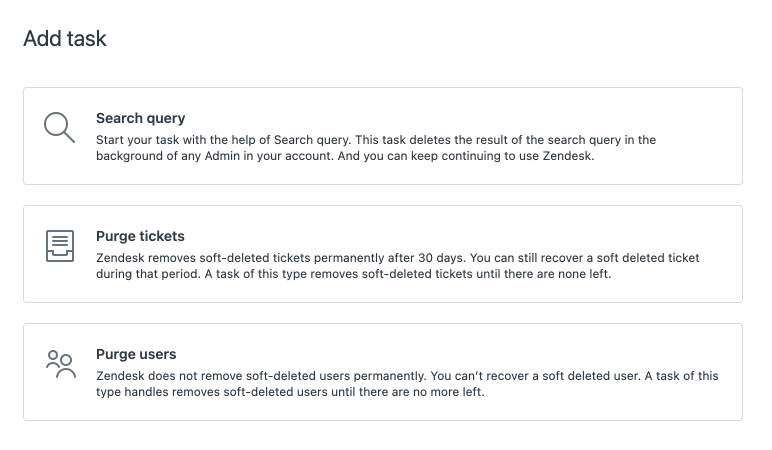Click the Purge users description paragraph
Viewport: 772px width, 450px height.
coord(407,384)
